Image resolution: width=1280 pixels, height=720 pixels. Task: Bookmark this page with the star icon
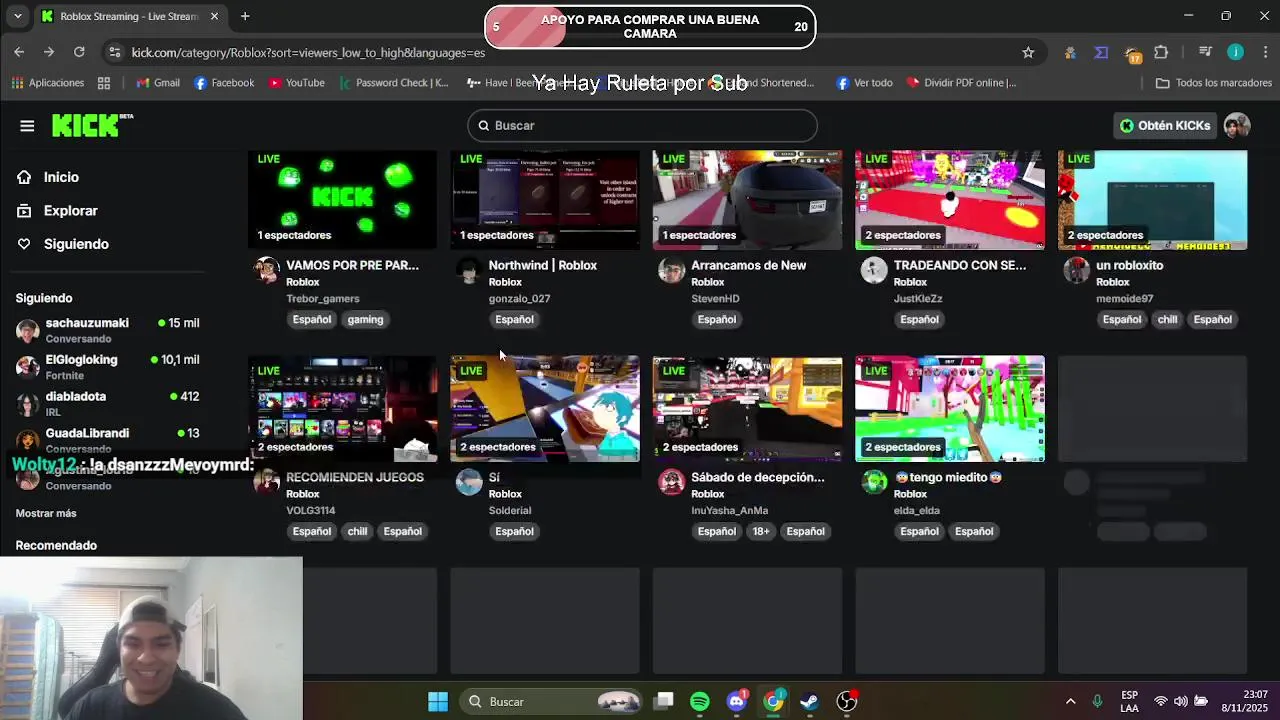coord(1028,52)
